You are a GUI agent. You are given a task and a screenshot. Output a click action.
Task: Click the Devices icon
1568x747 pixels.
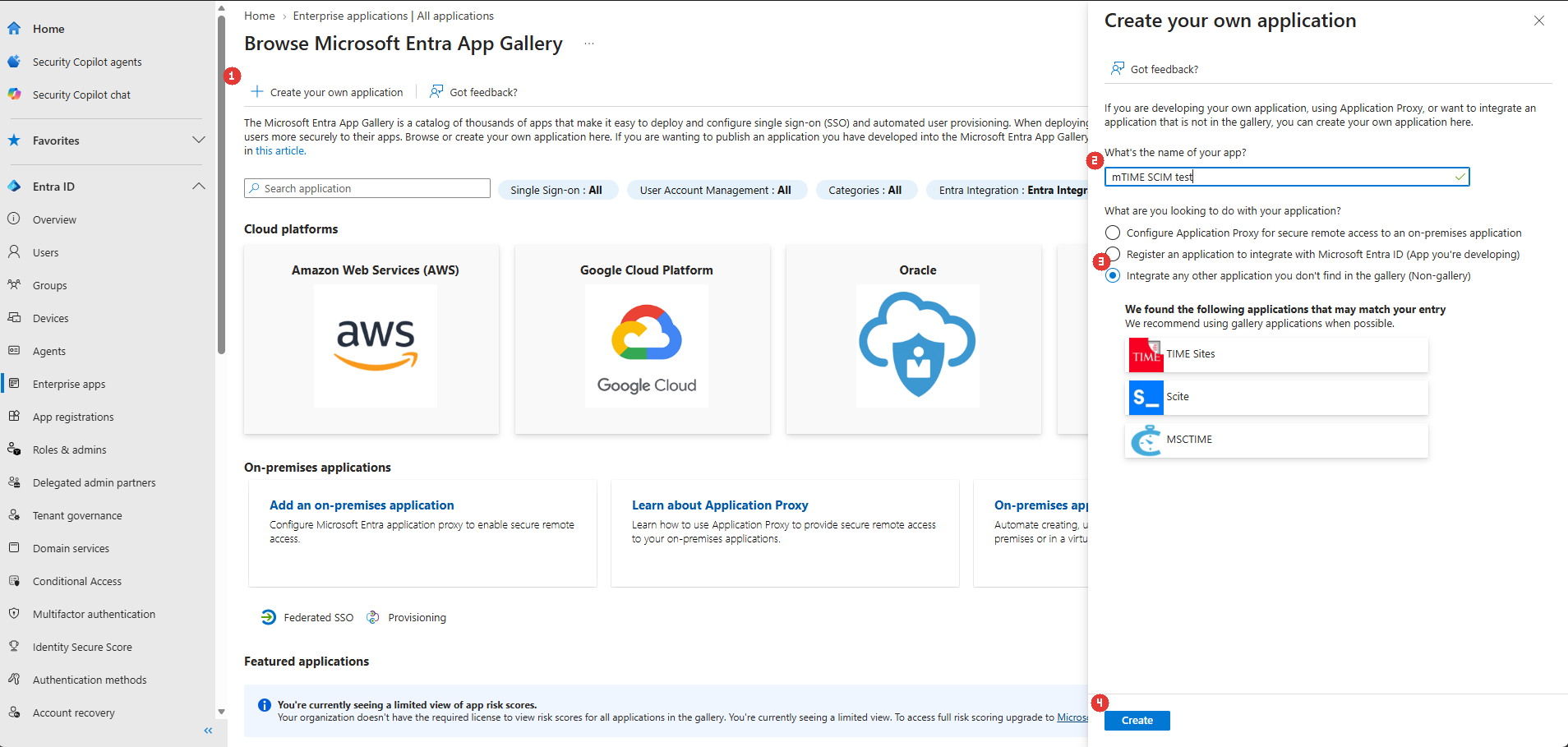(14, 318)
